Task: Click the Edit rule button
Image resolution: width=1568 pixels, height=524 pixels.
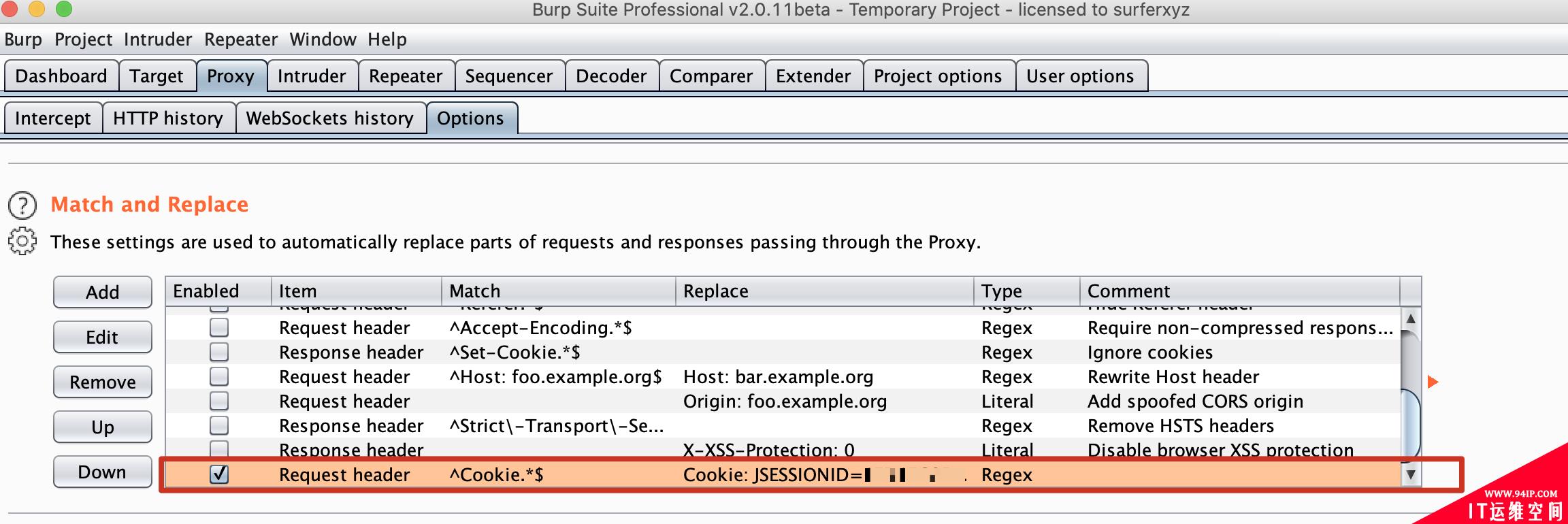Action: (x=103, y=337)
